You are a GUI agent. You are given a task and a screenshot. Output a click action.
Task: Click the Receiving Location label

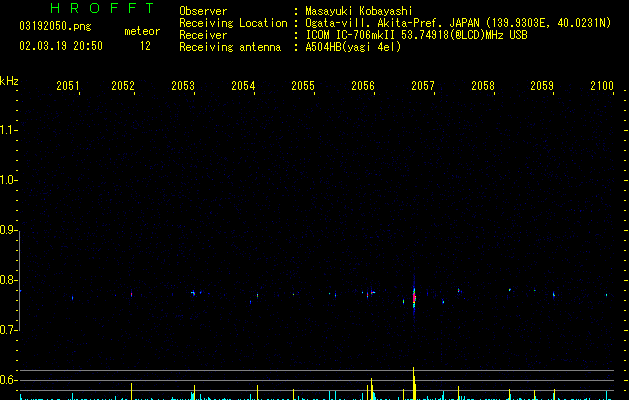tap(233, 23)
